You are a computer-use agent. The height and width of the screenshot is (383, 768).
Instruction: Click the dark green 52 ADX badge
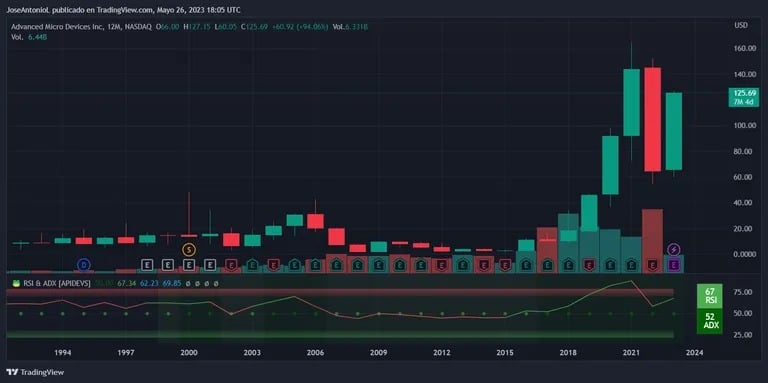pyautogui.click(x=709, y=321)
